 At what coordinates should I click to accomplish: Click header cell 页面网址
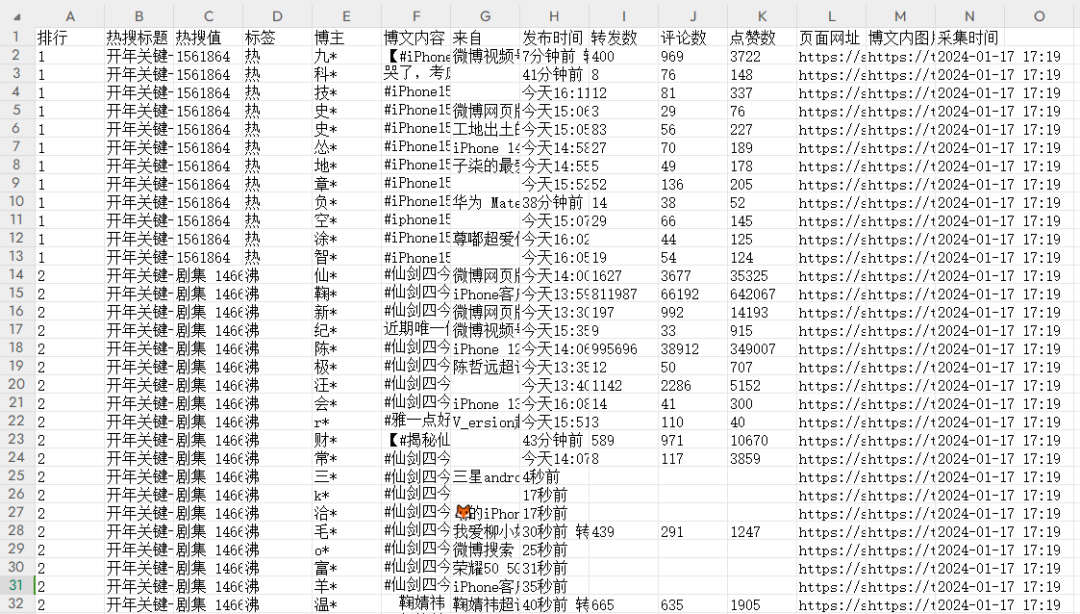pos(831,37)
